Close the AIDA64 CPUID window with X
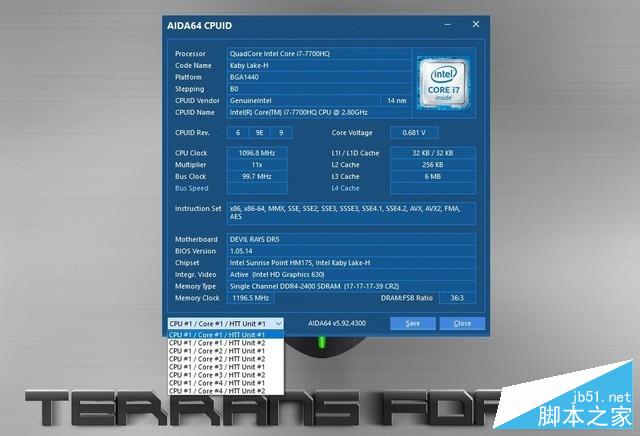This screenshot has height=436, width=640. tap(476, 24)
